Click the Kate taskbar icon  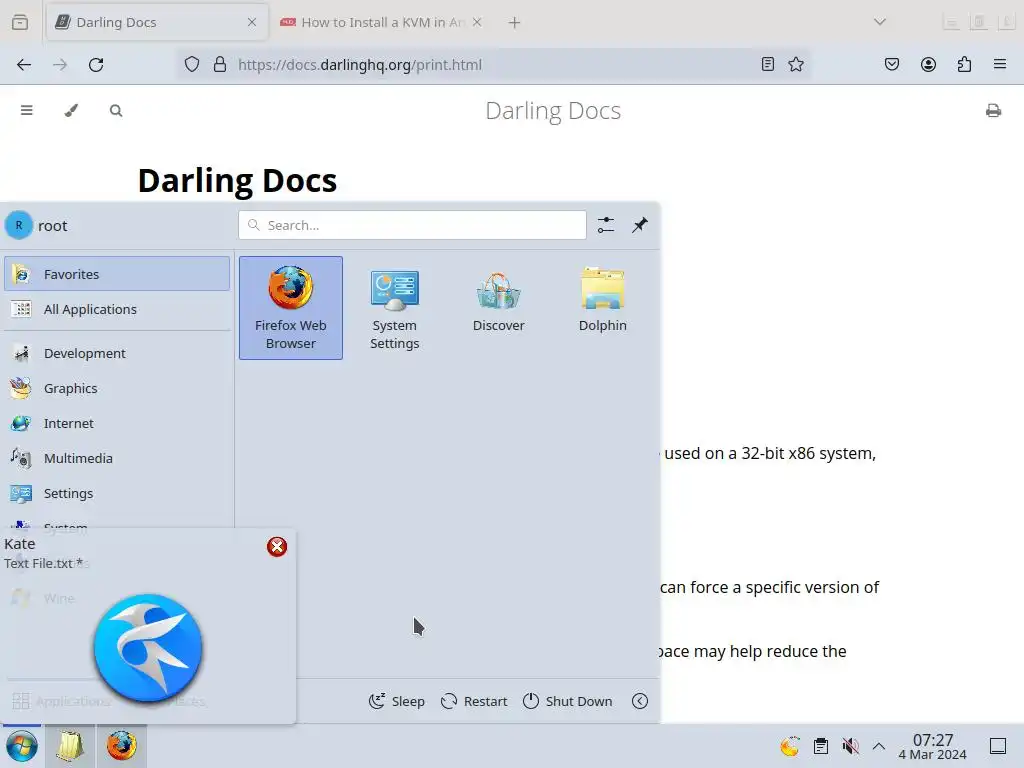pos(70,746)
